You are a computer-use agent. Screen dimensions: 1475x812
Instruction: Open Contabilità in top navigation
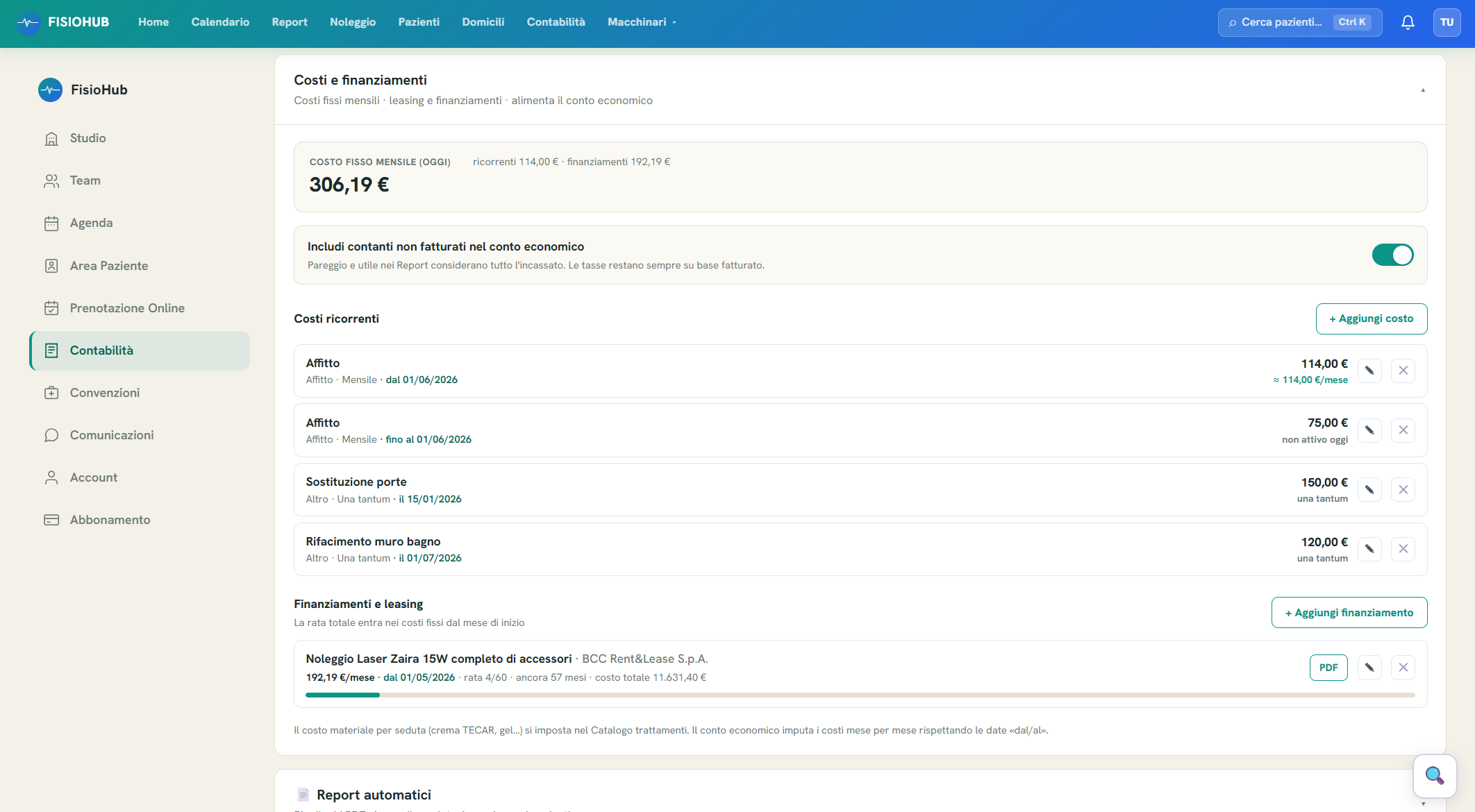[x=556, y=22]
